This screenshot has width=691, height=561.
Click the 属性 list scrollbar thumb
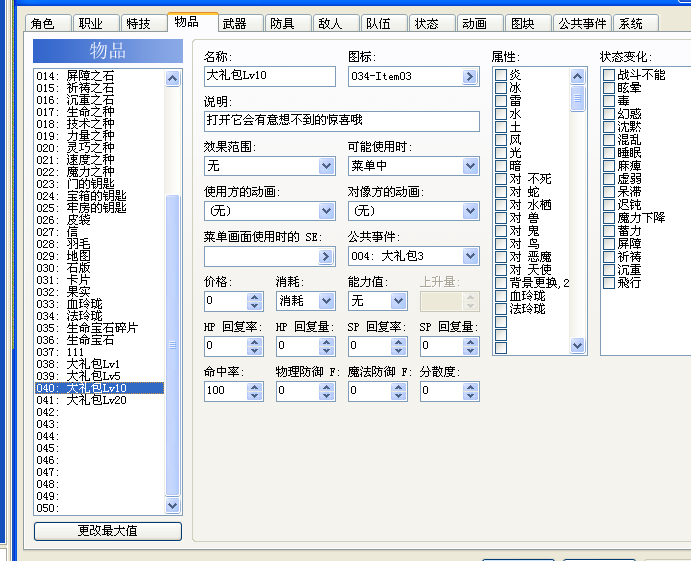(577, 99)
